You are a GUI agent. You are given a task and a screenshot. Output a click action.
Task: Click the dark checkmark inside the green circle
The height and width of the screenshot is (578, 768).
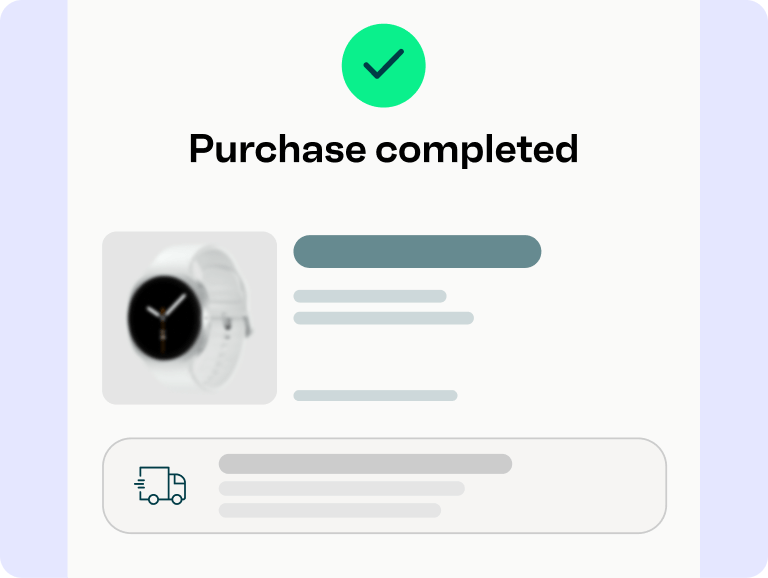click(x=384, y=64)
